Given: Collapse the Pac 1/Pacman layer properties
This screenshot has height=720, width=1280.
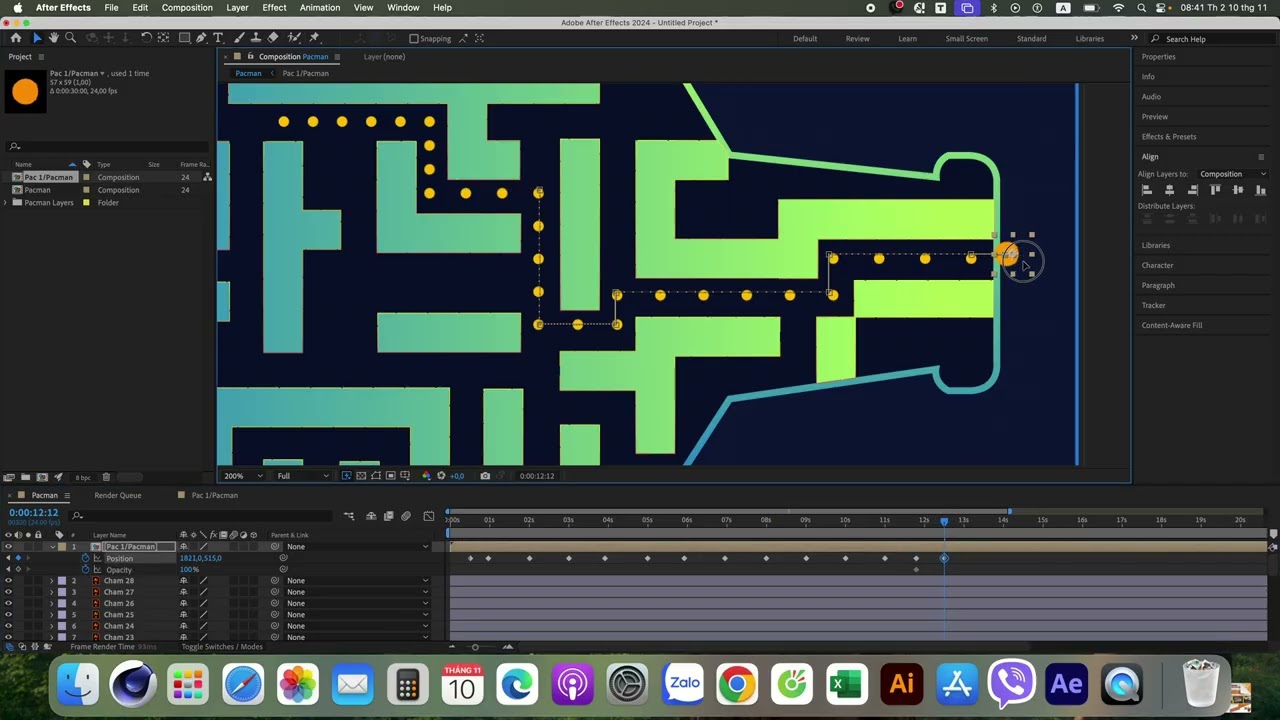Looking at the screenshot, I should (52, 547).
